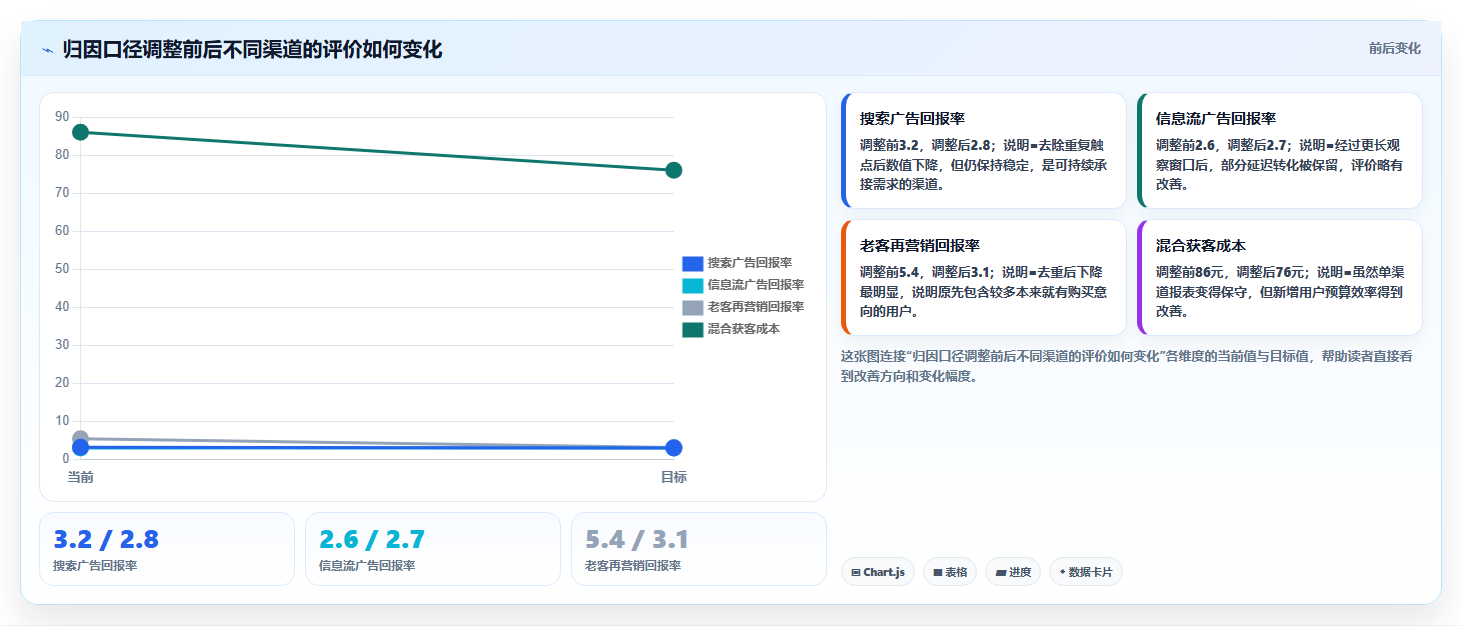Screen dimensions: 1462x626
Task: Click the 前后变化 badge in the header
Action: tap(1394, 49)
